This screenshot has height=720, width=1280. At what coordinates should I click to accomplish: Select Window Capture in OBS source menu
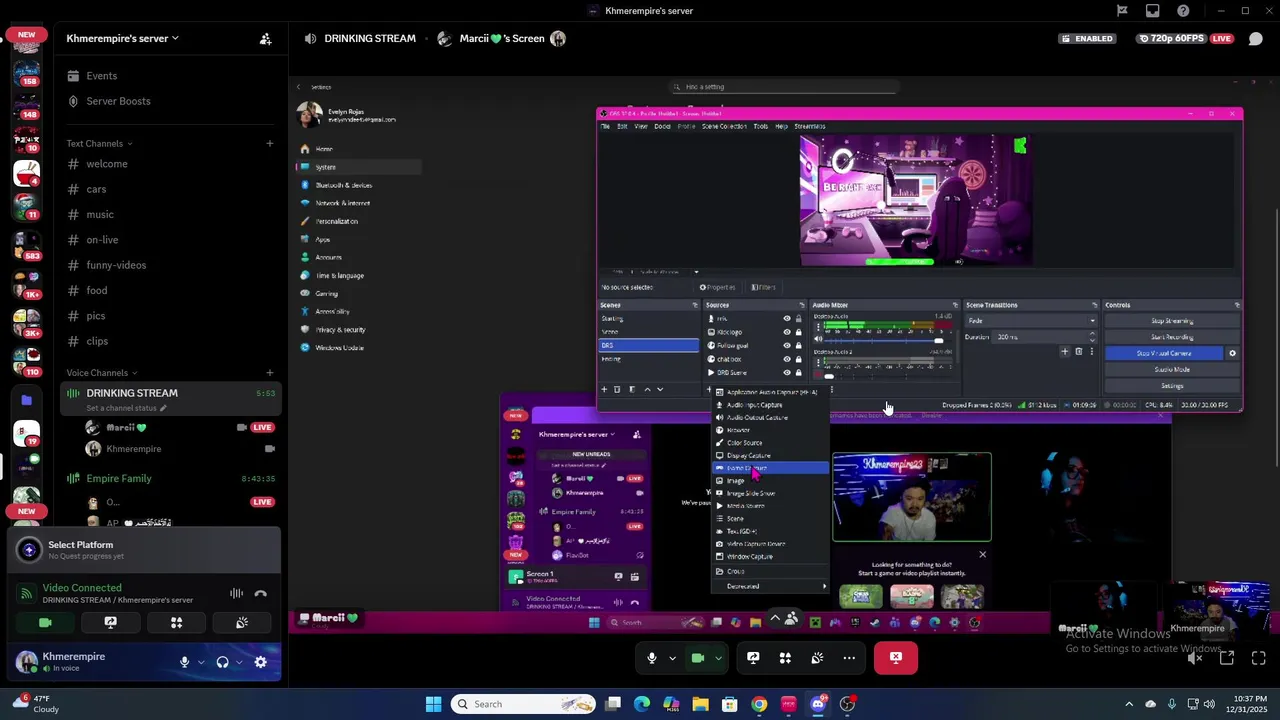[770, 557]
